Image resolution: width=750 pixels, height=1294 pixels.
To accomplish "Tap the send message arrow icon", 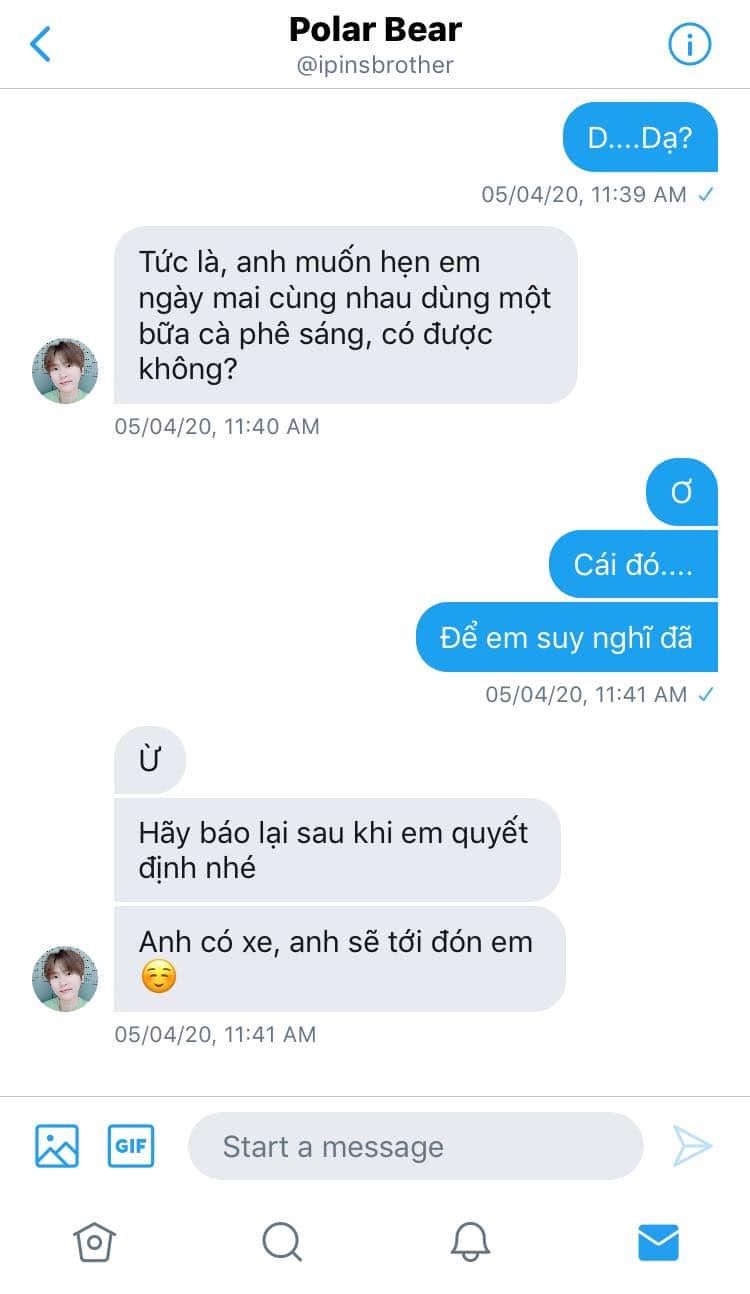I will point(692,1146).
